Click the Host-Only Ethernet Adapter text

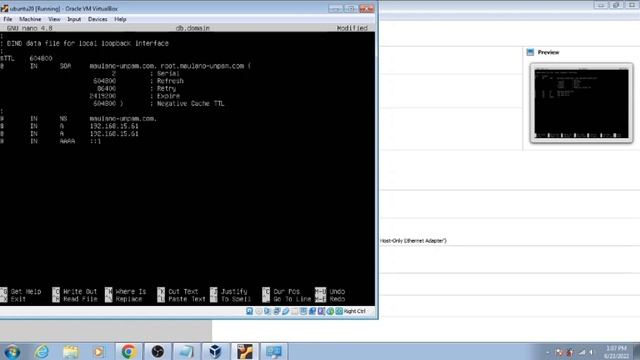coord(413,241)
